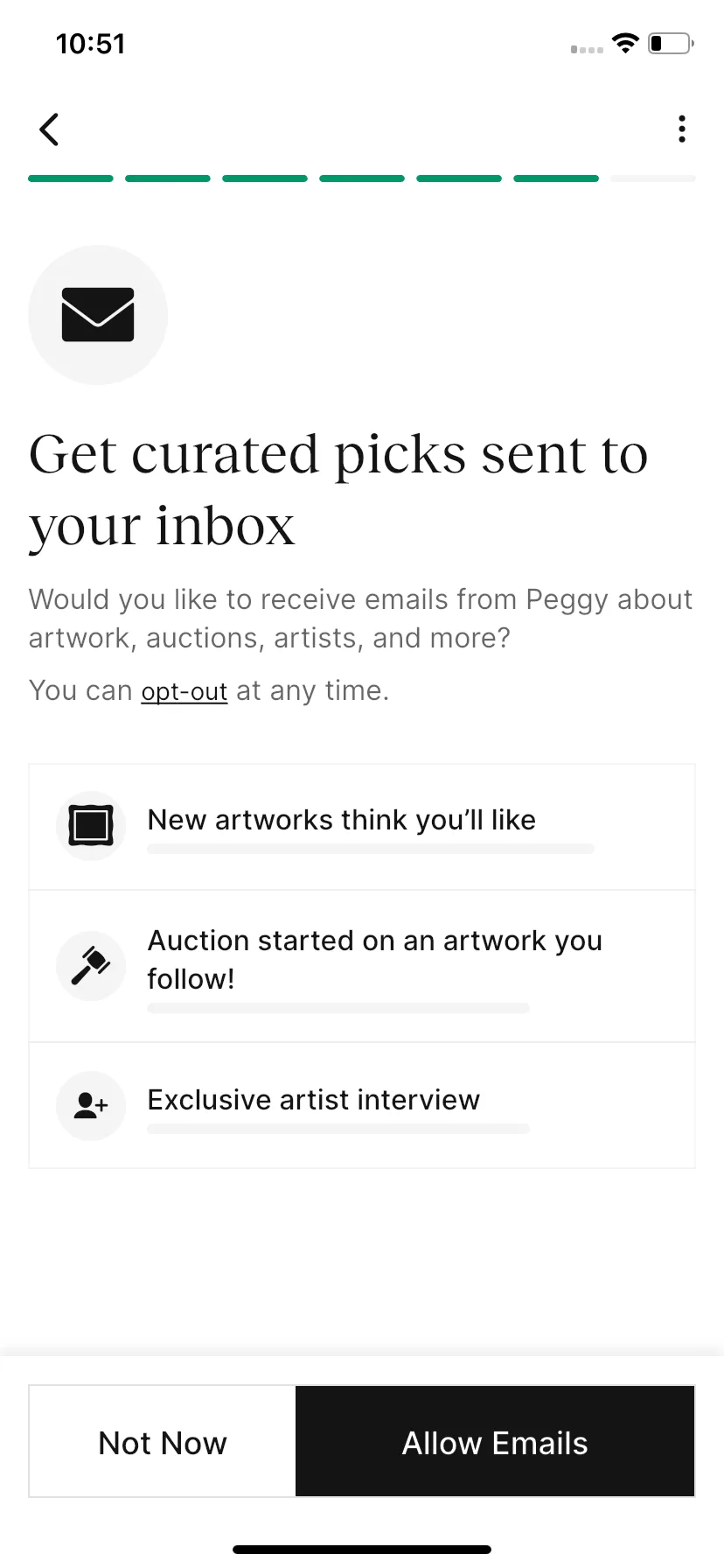Tap the framed artwork icon
Viewport: 724px width, 1568px height.
click(91, 825)
